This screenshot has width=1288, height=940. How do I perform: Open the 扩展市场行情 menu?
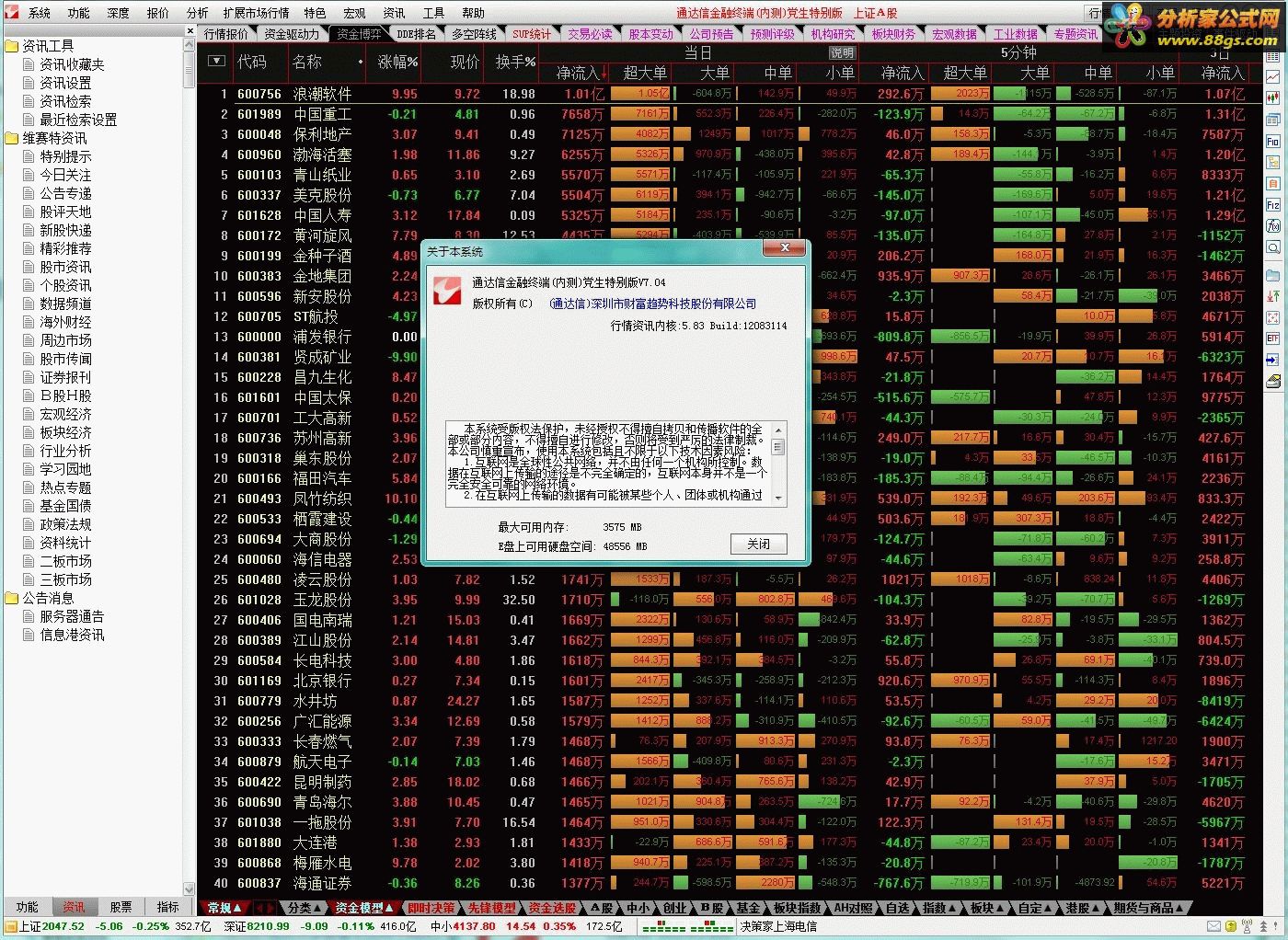pos(256,13)
